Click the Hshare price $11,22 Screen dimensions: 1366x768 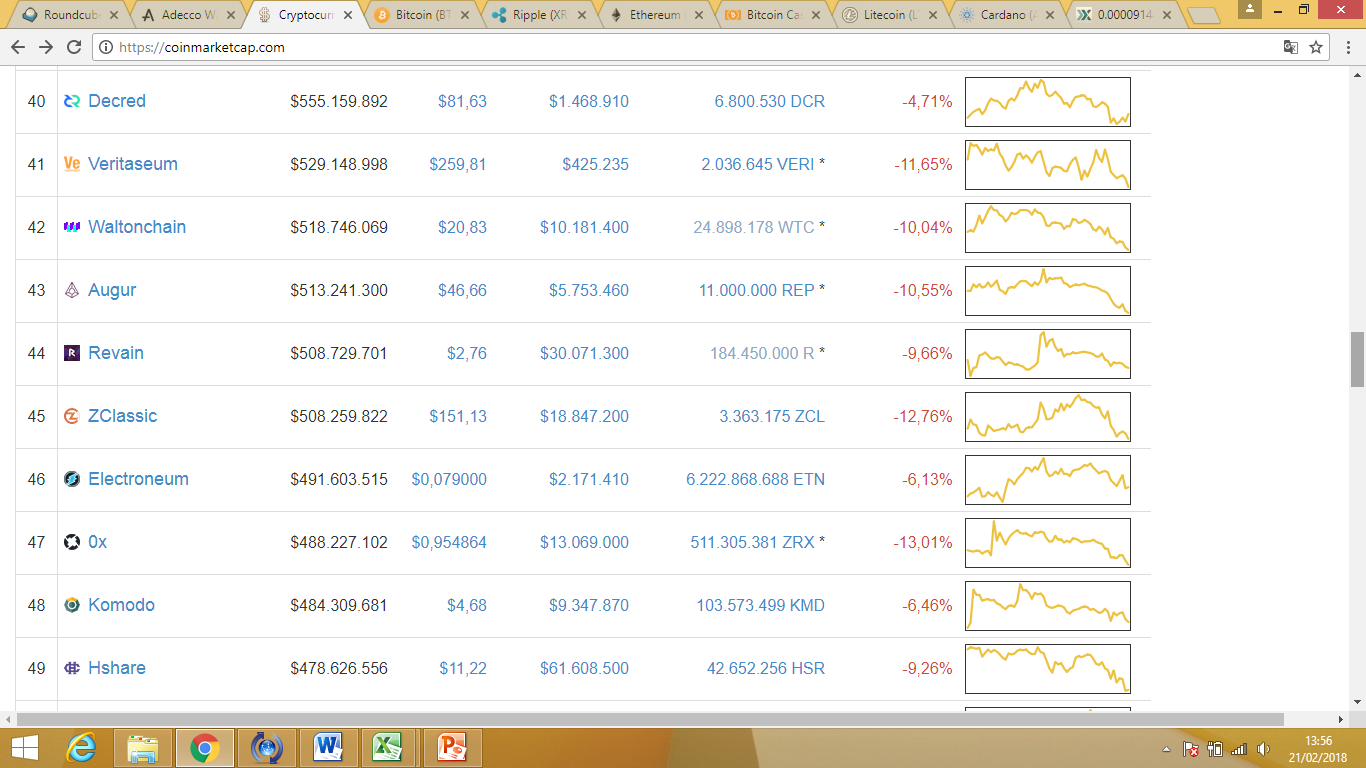click(463, 668)
